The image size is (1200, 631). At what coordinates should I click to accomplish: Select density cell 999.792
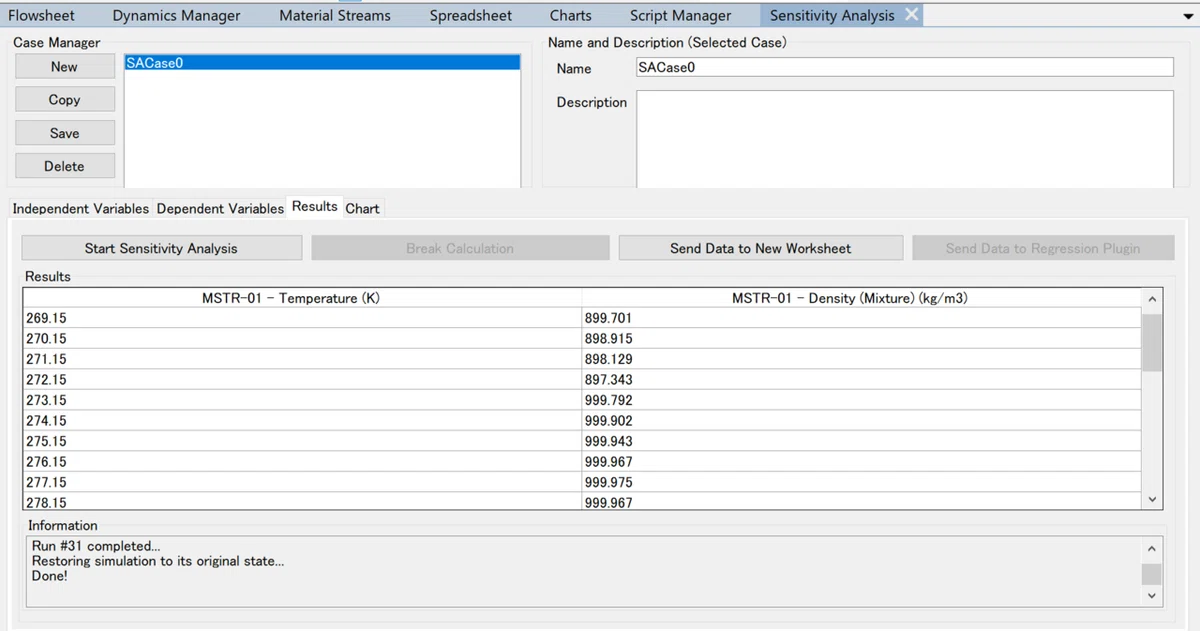(861, 400)
